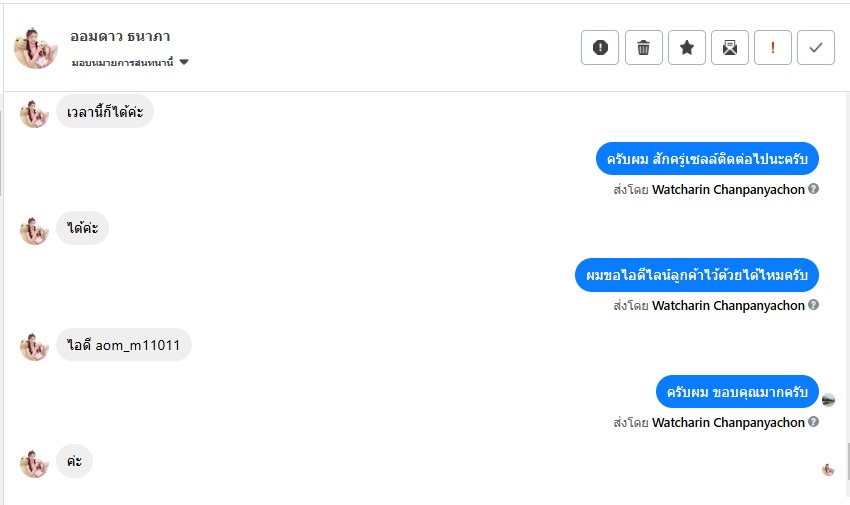Screen dimensions: 850x505
Task: Mark conversation as spam with octagon icon
Action: click(x=600, y=47)
